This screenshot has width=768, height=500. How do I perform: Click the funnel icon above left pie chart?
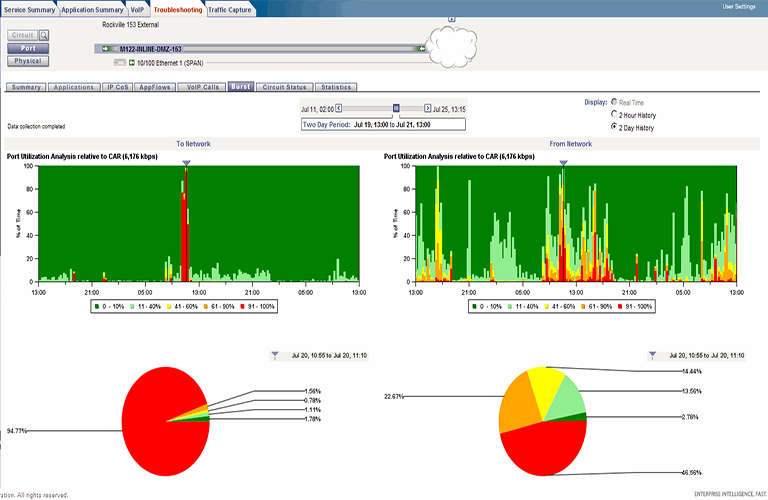pyautogui.click(x=275, y=354)
